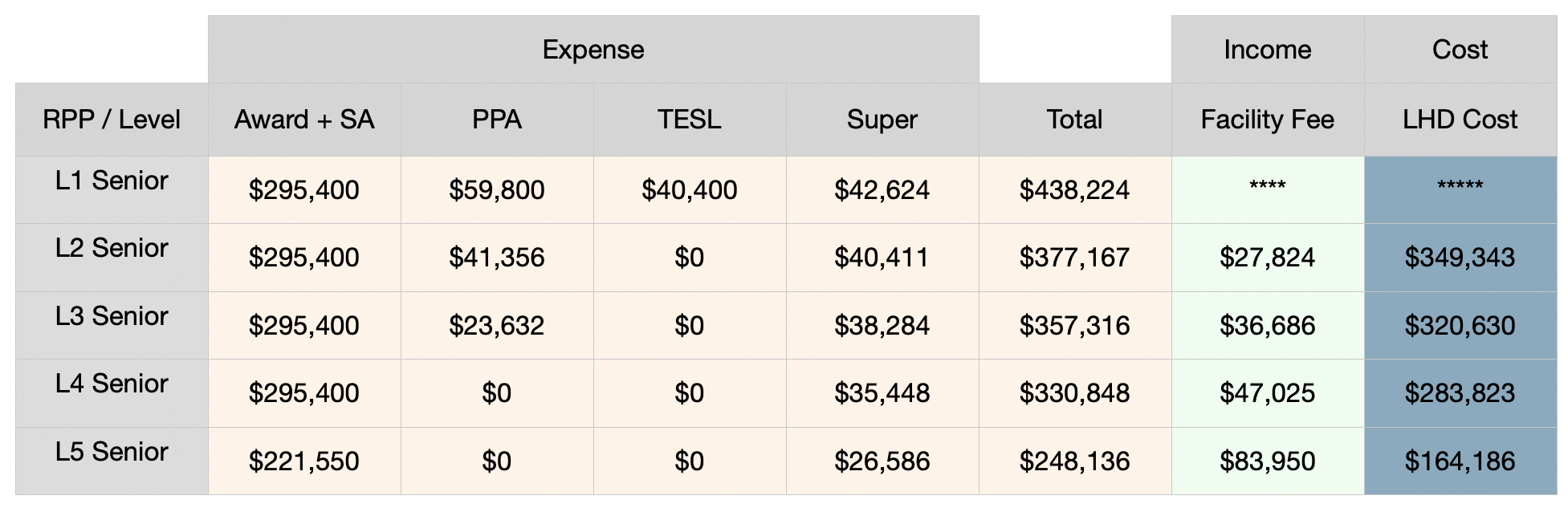The width and height of the screenshot is (1568, 512).
Task: Click the Super column header
Action: [882, 120]
